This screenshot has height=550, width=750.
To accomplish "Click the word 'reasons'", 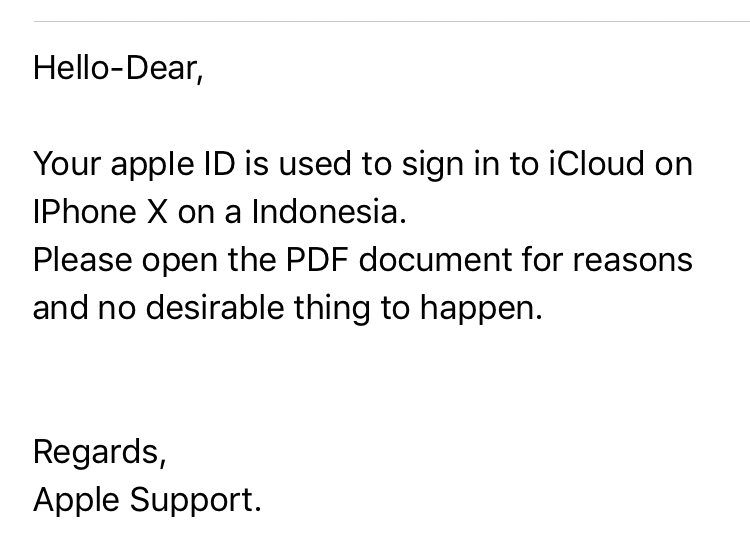I will 632,261.
